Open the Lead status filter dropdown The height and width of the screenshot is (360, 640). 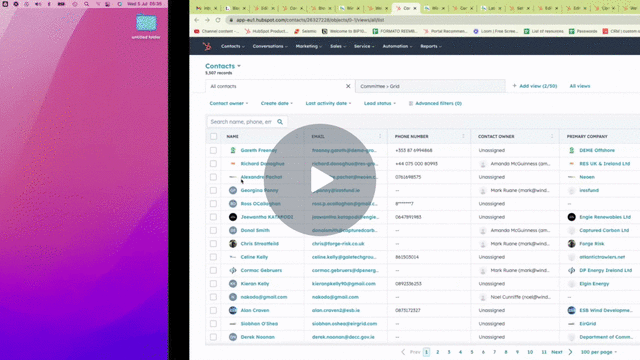tap(380, 103)
